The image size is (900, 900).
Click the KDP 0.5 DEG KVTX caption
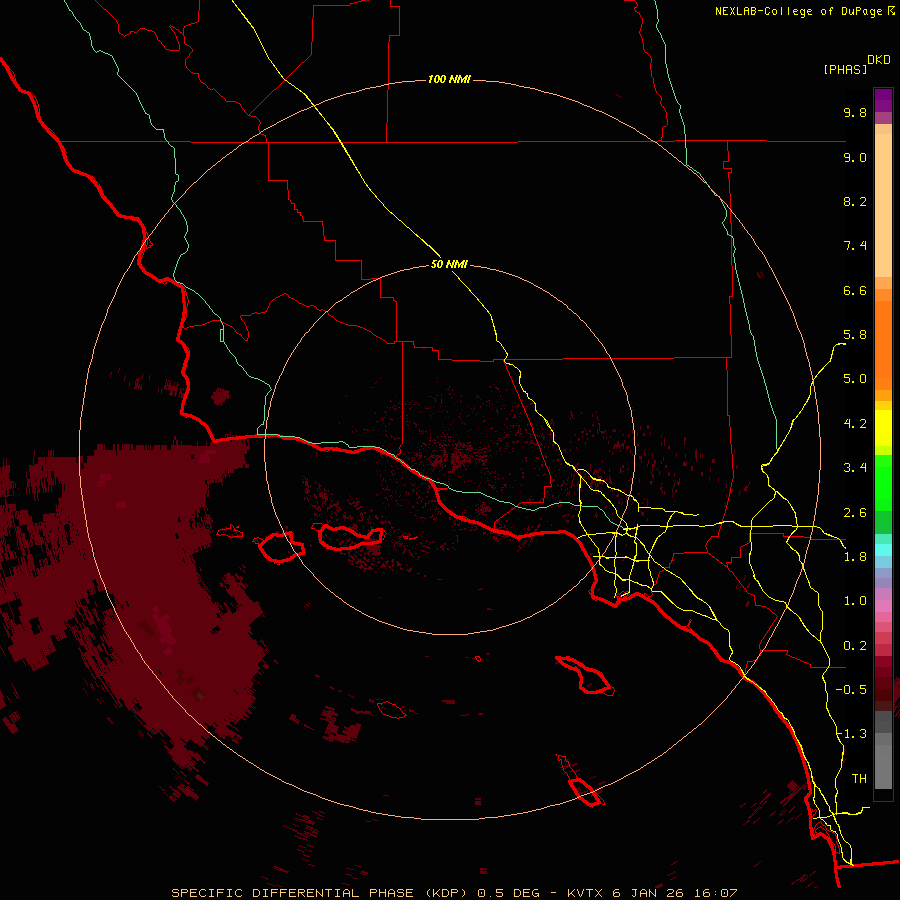[454, 893]
